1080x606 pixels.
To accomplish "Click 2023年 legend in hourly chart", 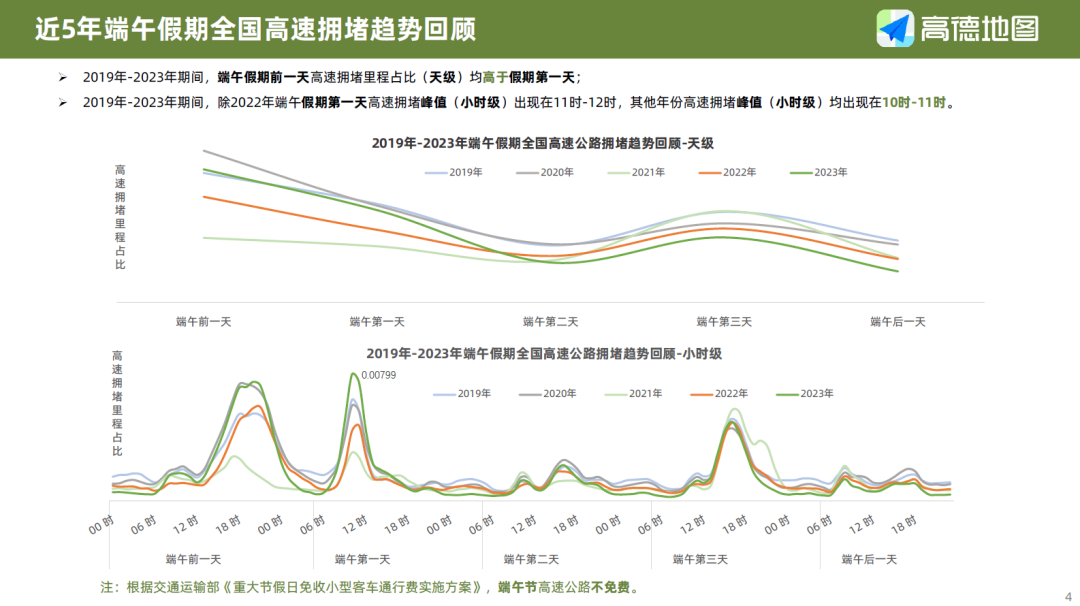I will 804,394.
